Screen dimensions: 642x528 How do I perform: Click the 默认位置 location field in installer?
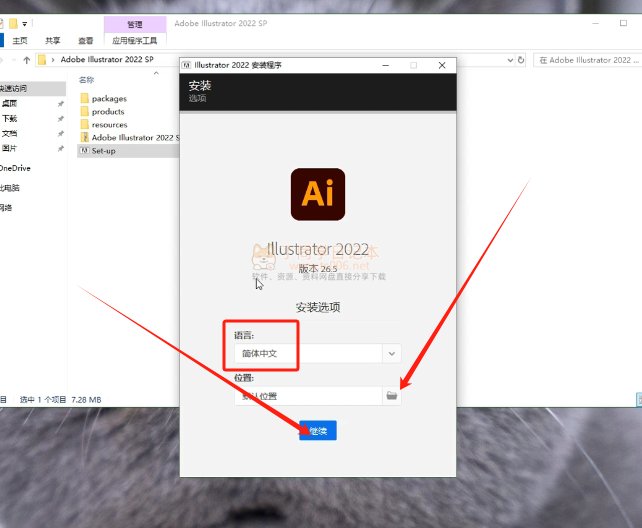pyautogui.click(x=308, y=396)
